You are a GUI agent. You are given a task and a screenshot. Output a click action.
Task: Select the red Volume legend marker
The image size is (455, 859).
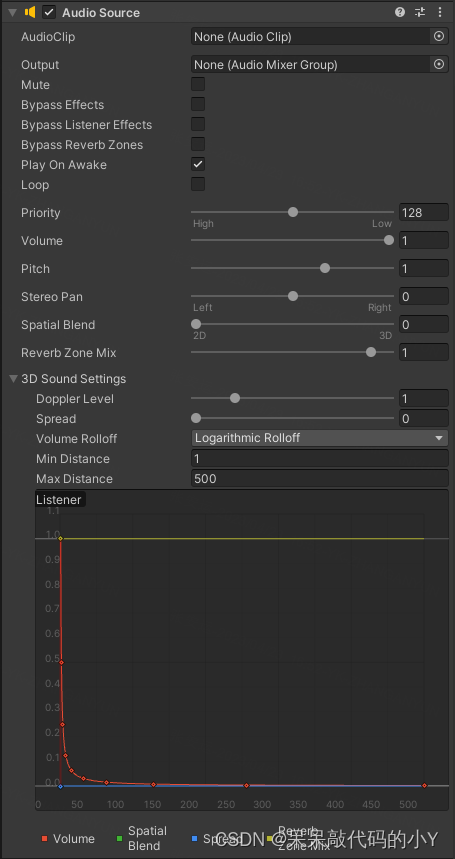[x=44, y=839]
